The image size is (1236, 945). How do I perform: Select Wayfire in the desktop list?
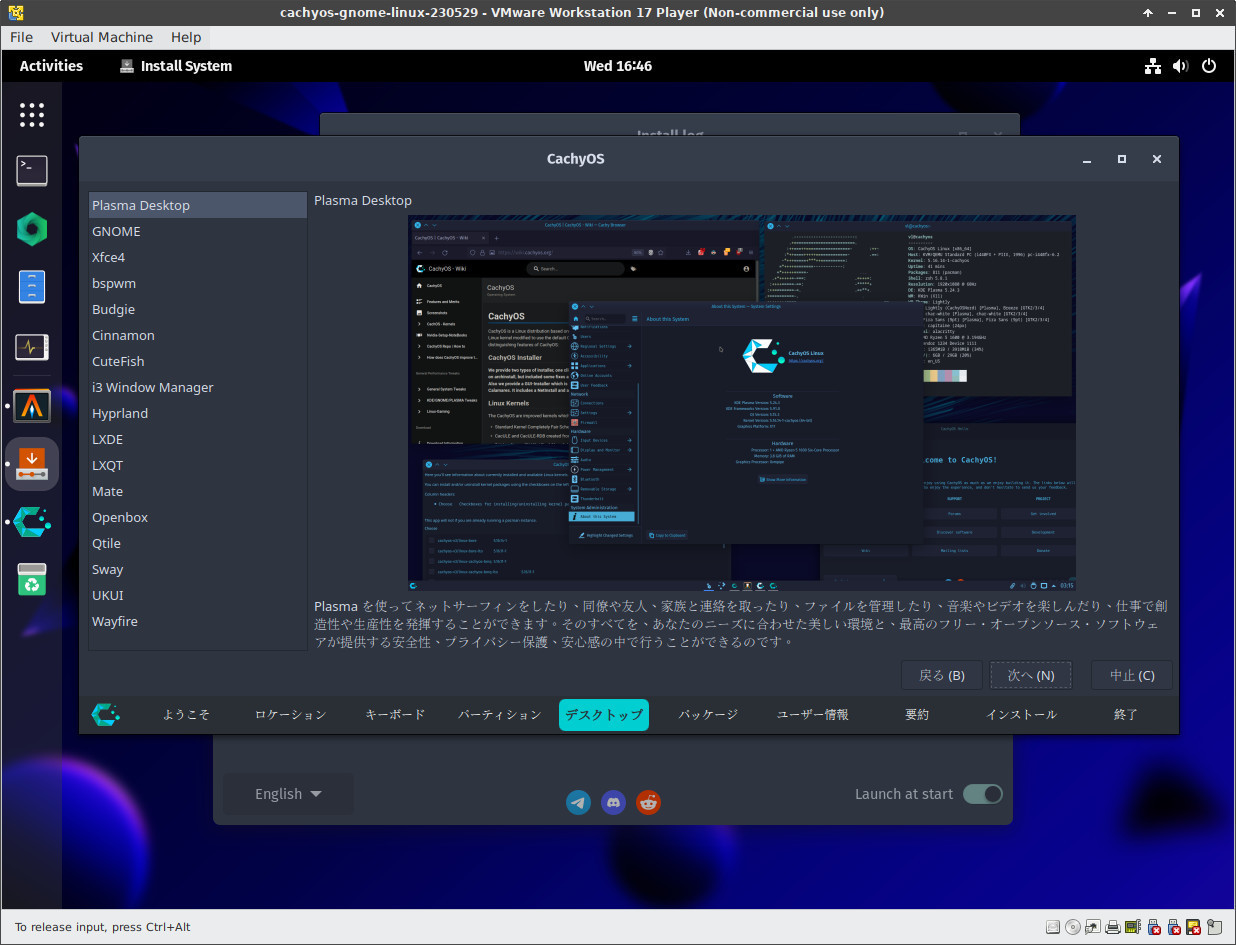[198, 621]
